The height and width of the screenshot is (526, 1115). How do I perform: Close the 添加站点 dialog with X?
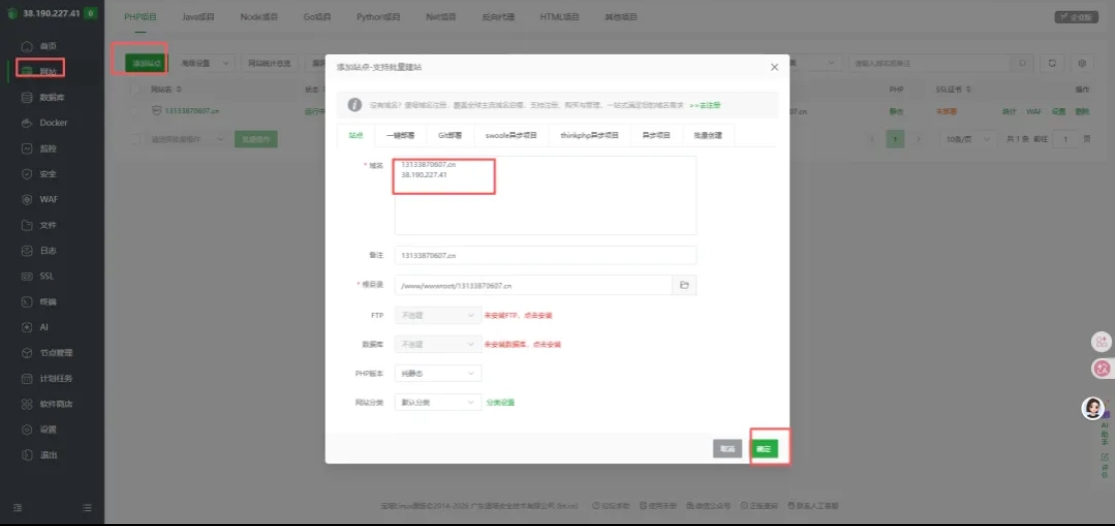[x=774, y=67]
